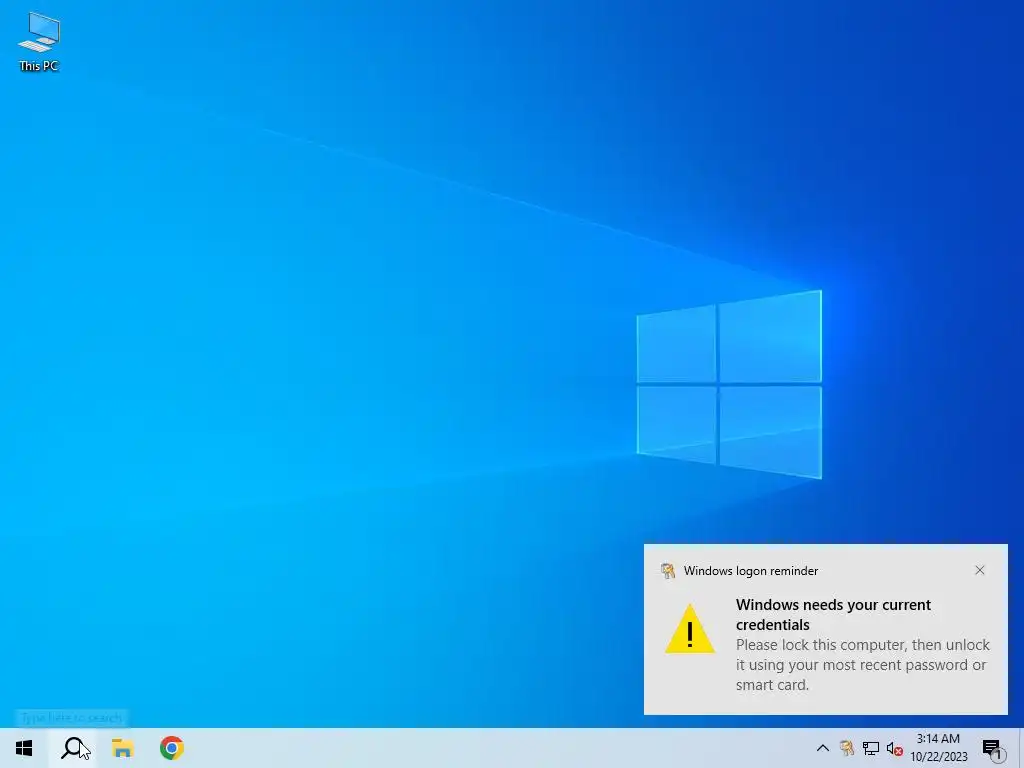This screenshot has width=1024, height=768.
Task: Open the Windows Start menu
Action: [x=24, y=748]
